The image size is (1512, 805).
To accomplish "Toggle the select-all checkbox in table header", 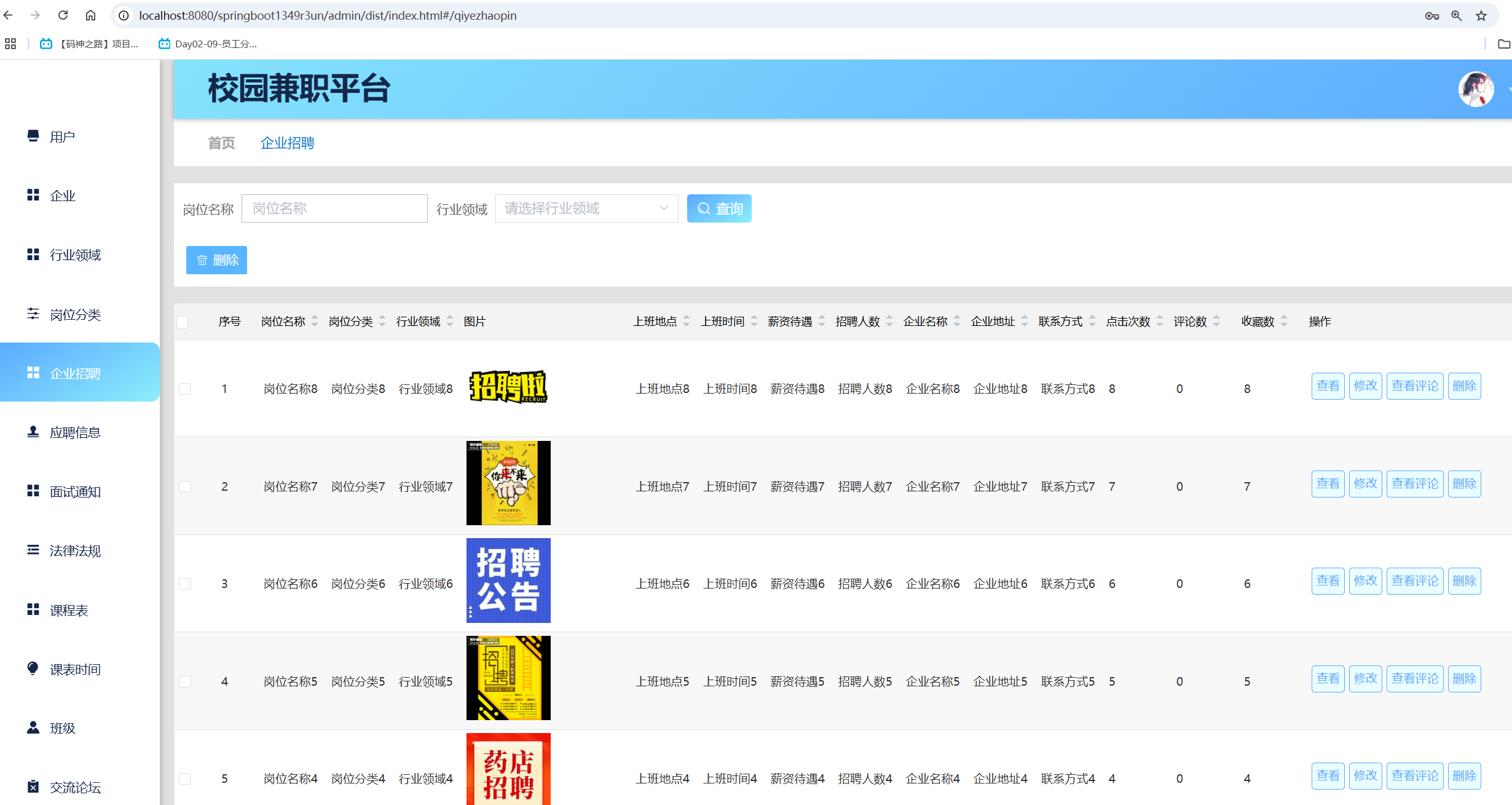I will [183, 322].
